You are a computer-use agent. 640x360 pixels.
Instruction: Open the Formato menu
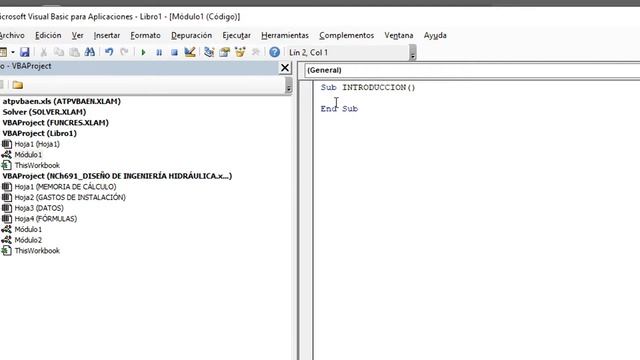pos(145,36)
